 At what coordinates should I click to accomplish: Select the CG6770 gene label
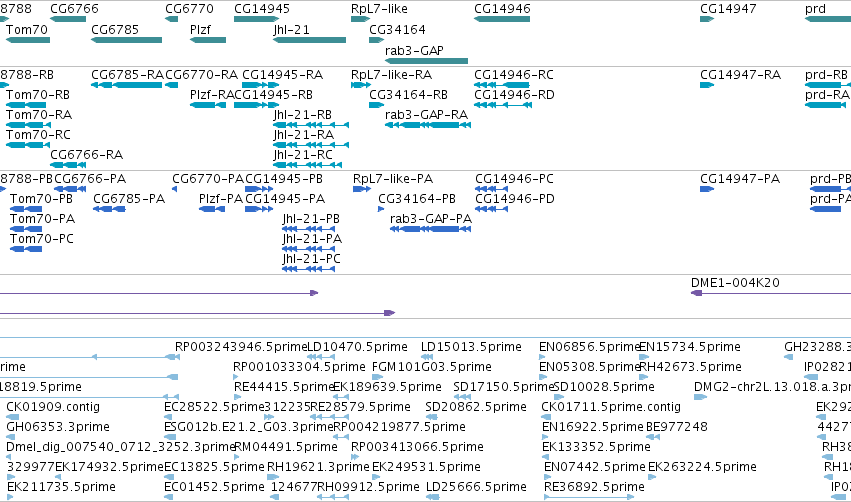click(189, 9)
